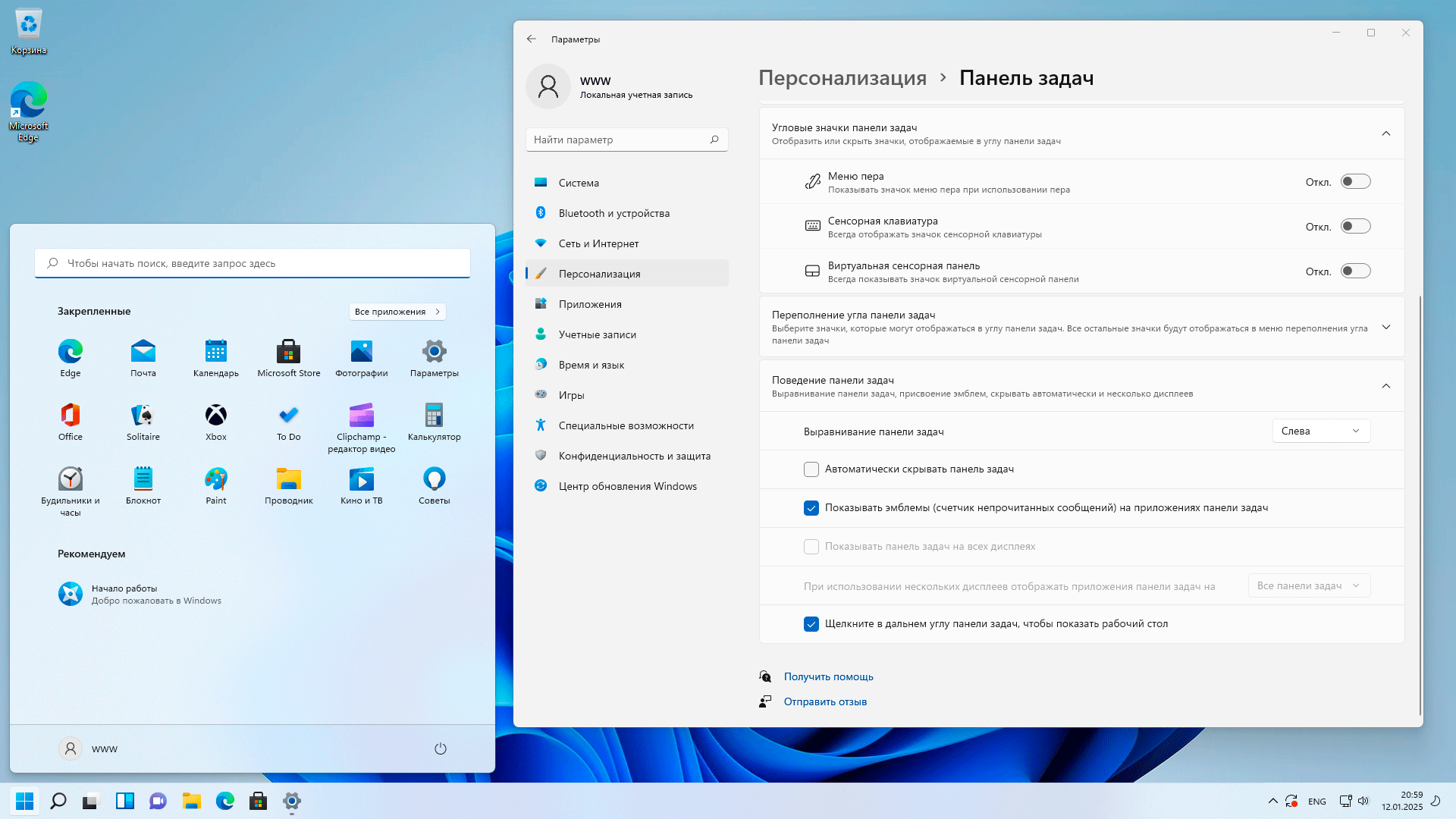
Task: Expand Переполнение угла панели задач section
Action: click(x=1386, y=327)
